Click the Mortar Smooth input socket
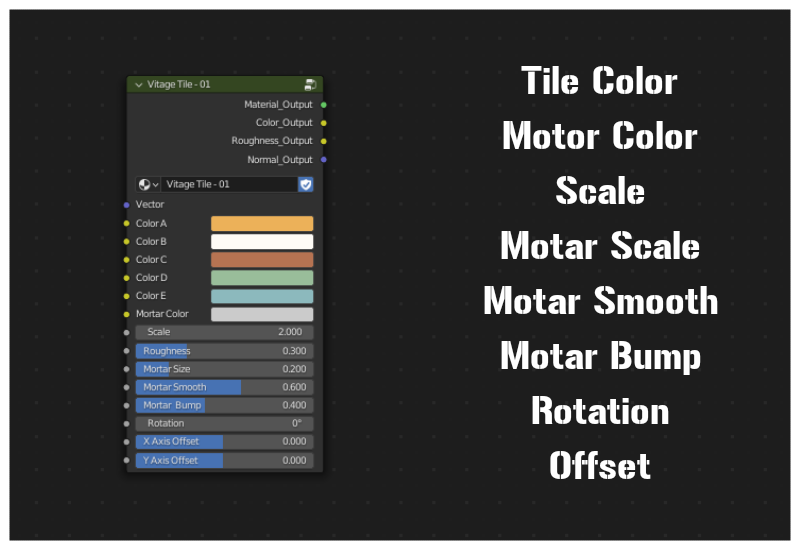 (x=127, y=387)
